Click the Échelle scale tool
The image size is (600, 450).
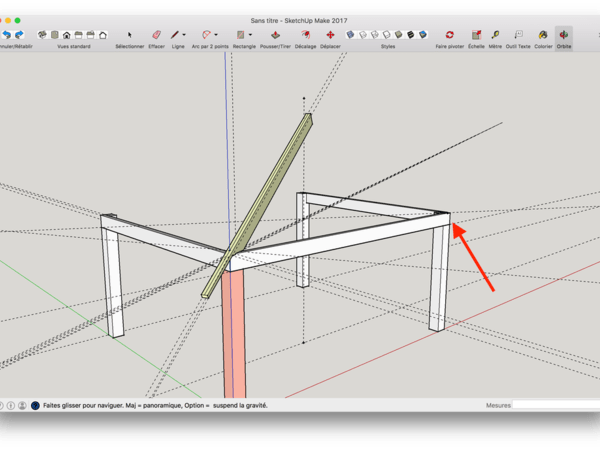(476, 35)
